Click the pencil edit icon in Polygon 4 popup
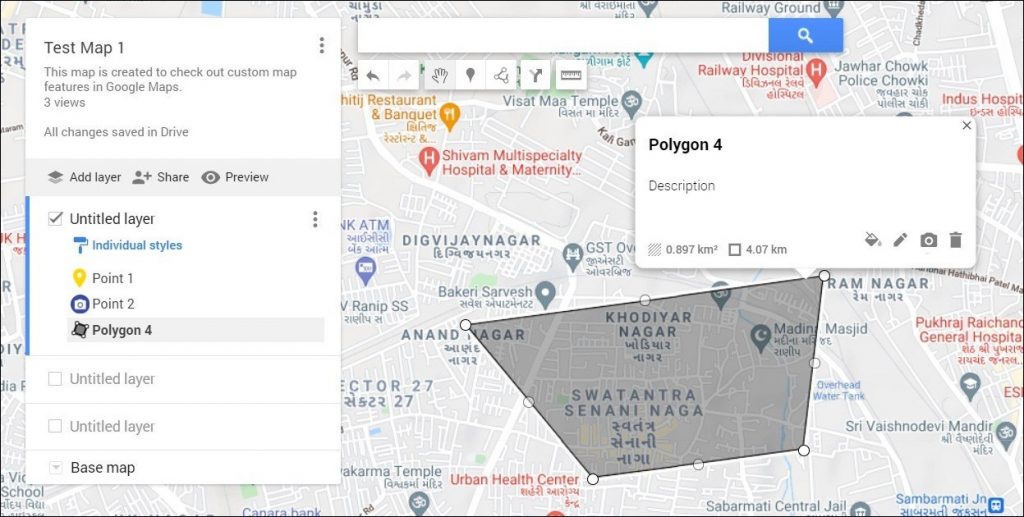The height and width of the screenshot is (517, 1024). [x=900, y=240]
